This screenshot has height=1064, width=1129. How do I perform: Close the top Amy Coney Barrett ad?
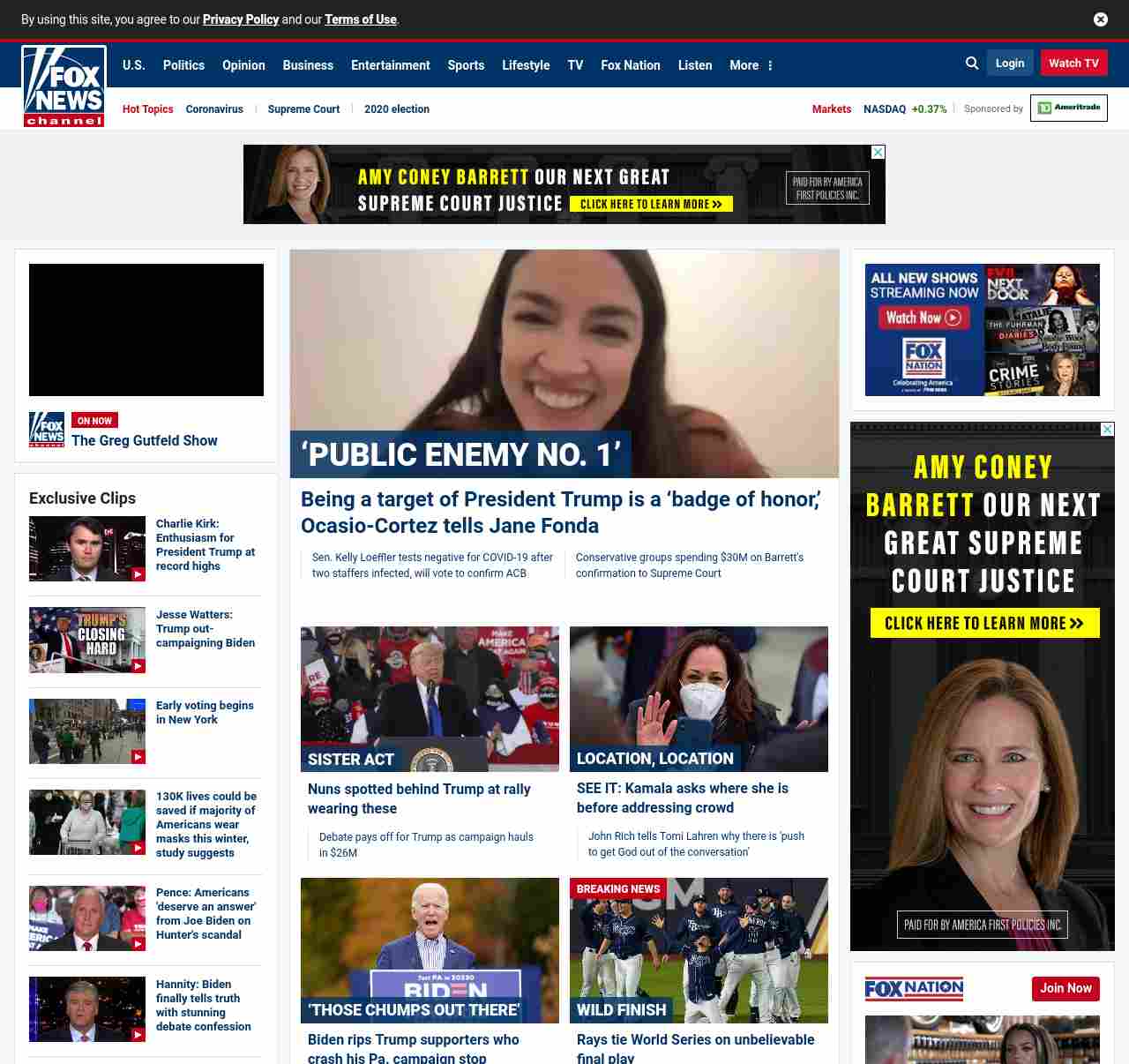tap(878, 153)
